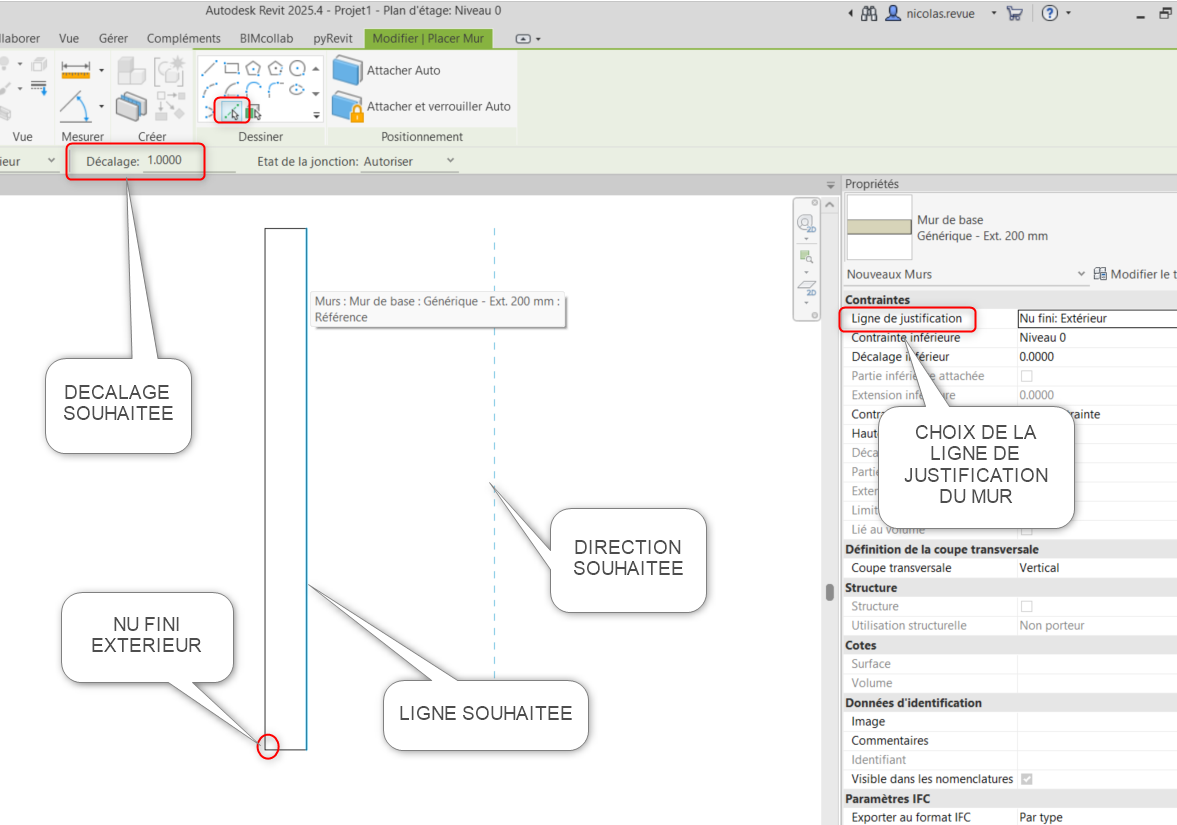Open the pyRevit ribbon tab
Screen dimensions: 1177x825
[x=332, y=38]
